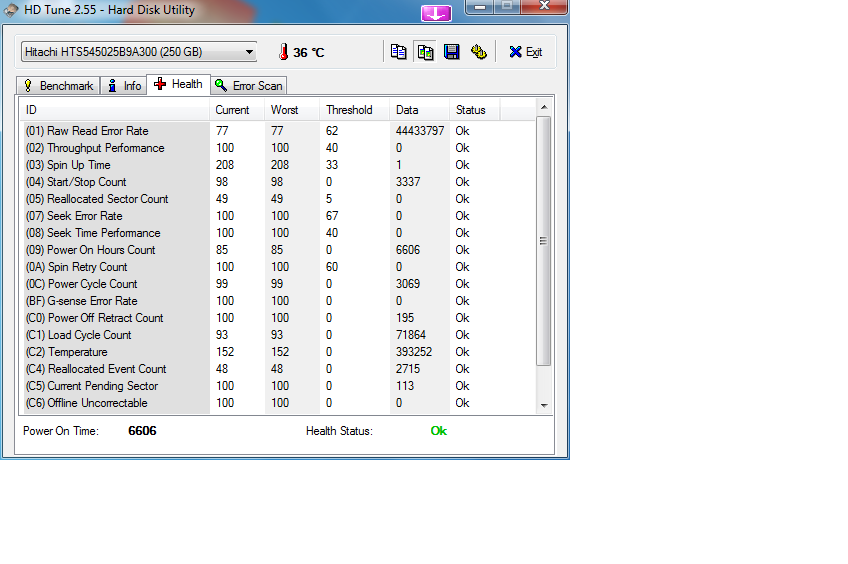Image resolution: width=848 pixels, height=564 pixels.
Task: Click the Exit button
Action: coord(526,52)
